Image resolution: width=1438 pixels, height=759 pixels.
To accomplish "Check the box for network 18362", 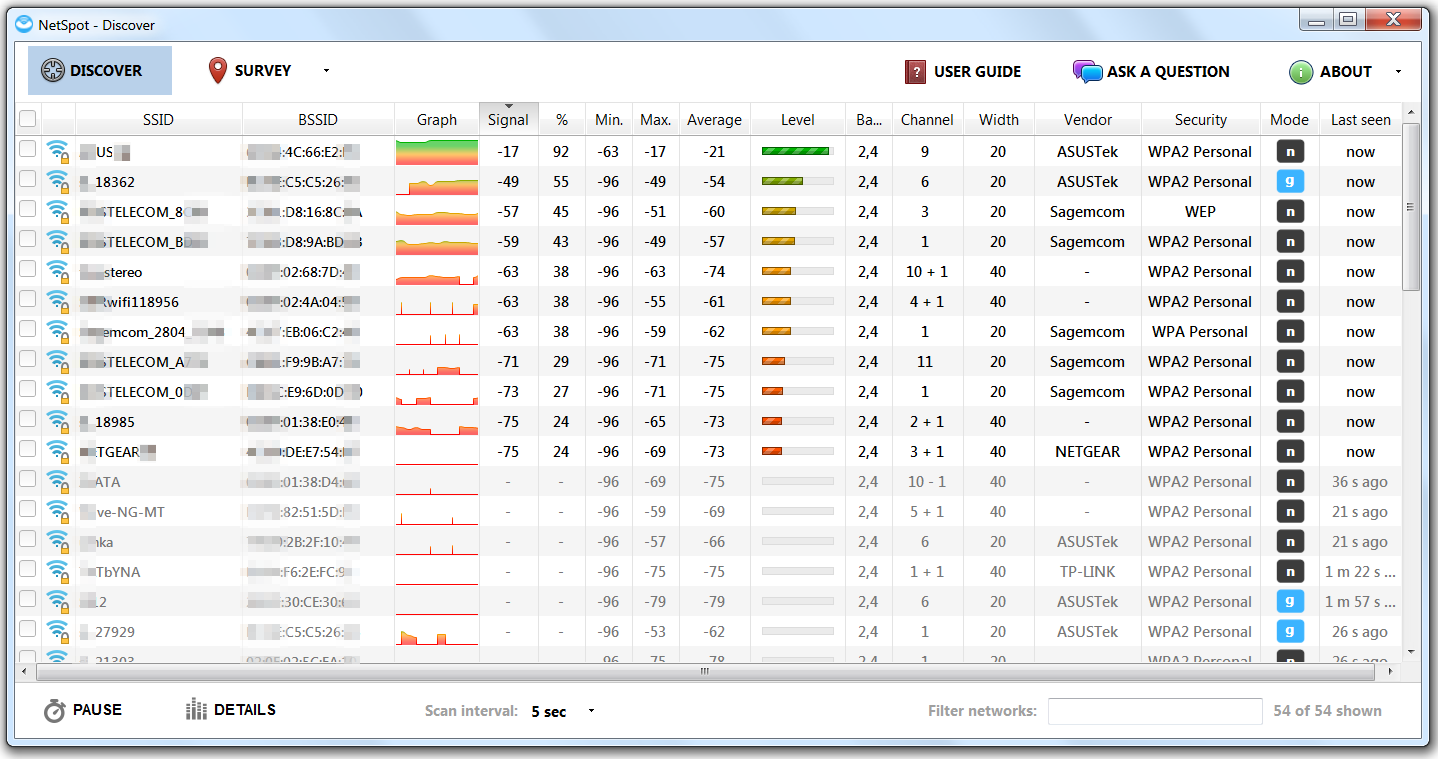I will 28,181.
